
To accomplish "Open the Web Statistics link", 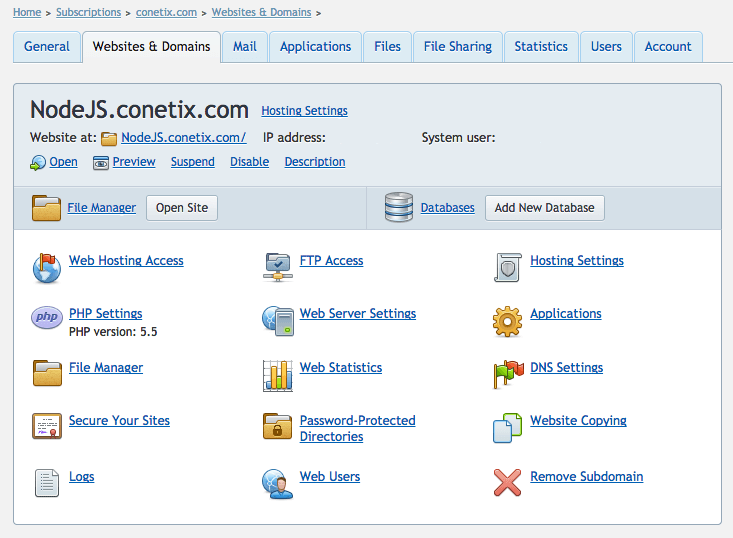I will [341, 367].
